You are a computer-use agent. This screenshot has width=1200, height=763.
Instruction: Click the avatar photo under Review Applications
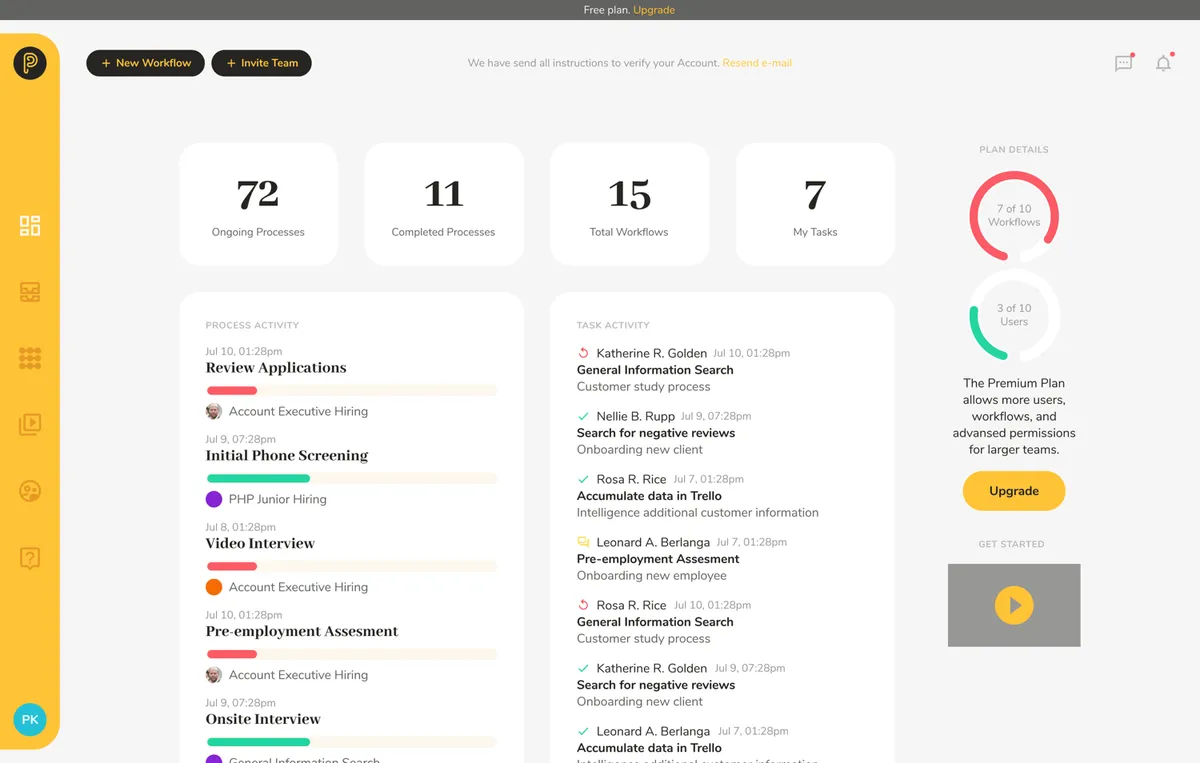pyautogui.click(x=214, y=411)
